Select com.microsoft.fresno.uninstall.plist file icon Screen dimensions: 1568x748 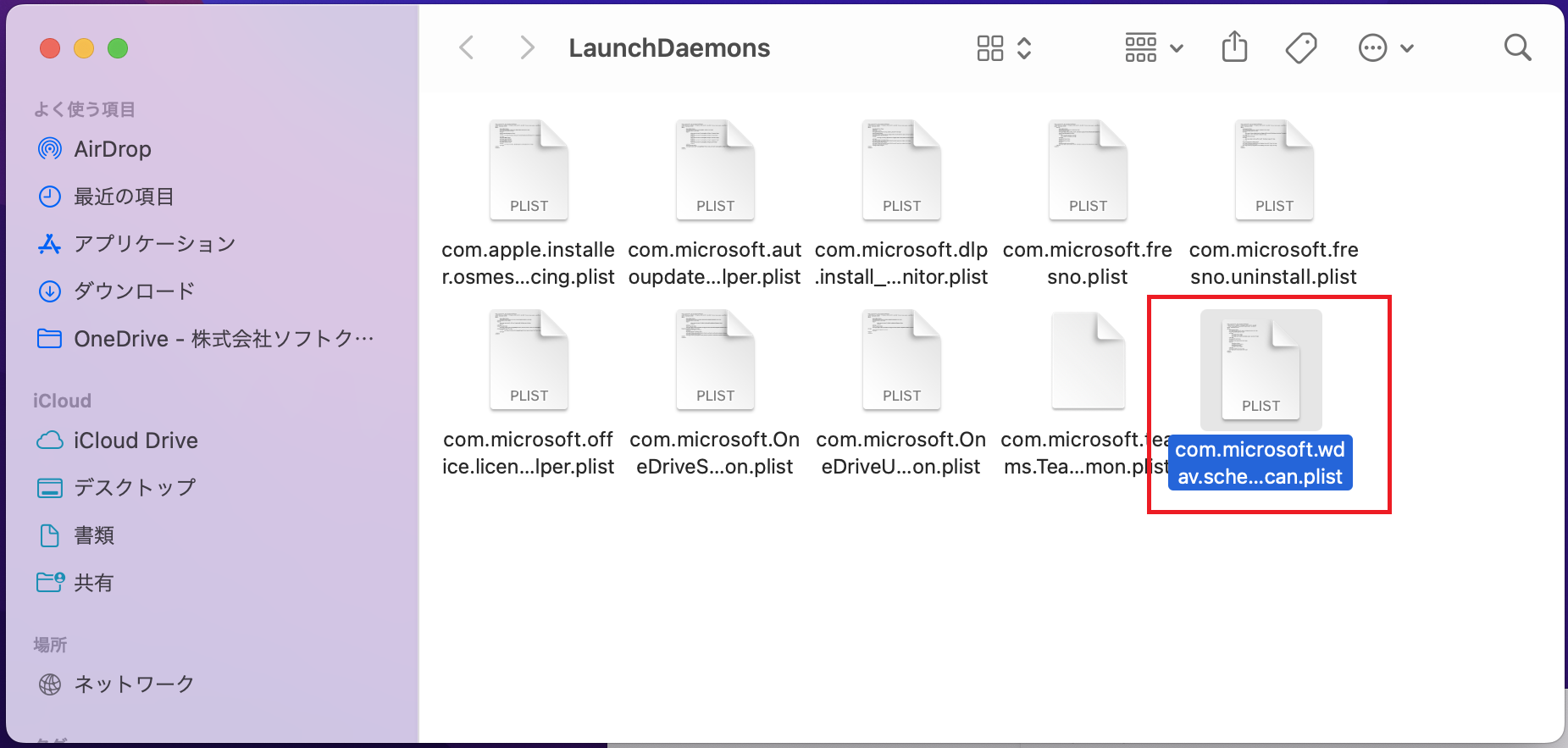click(x=1274, y=169)
